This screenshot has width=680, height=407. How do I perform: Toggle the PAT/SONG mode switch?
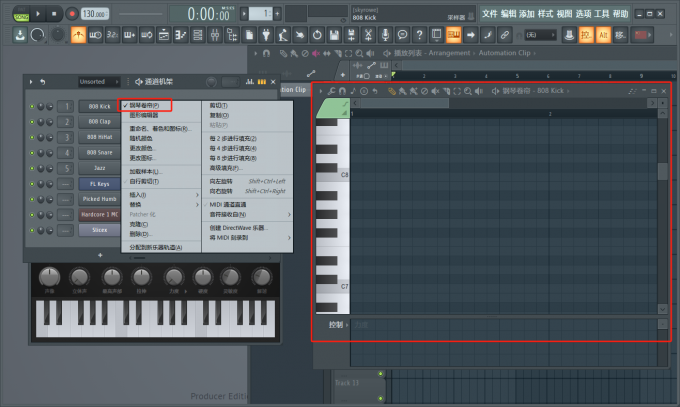21,14
